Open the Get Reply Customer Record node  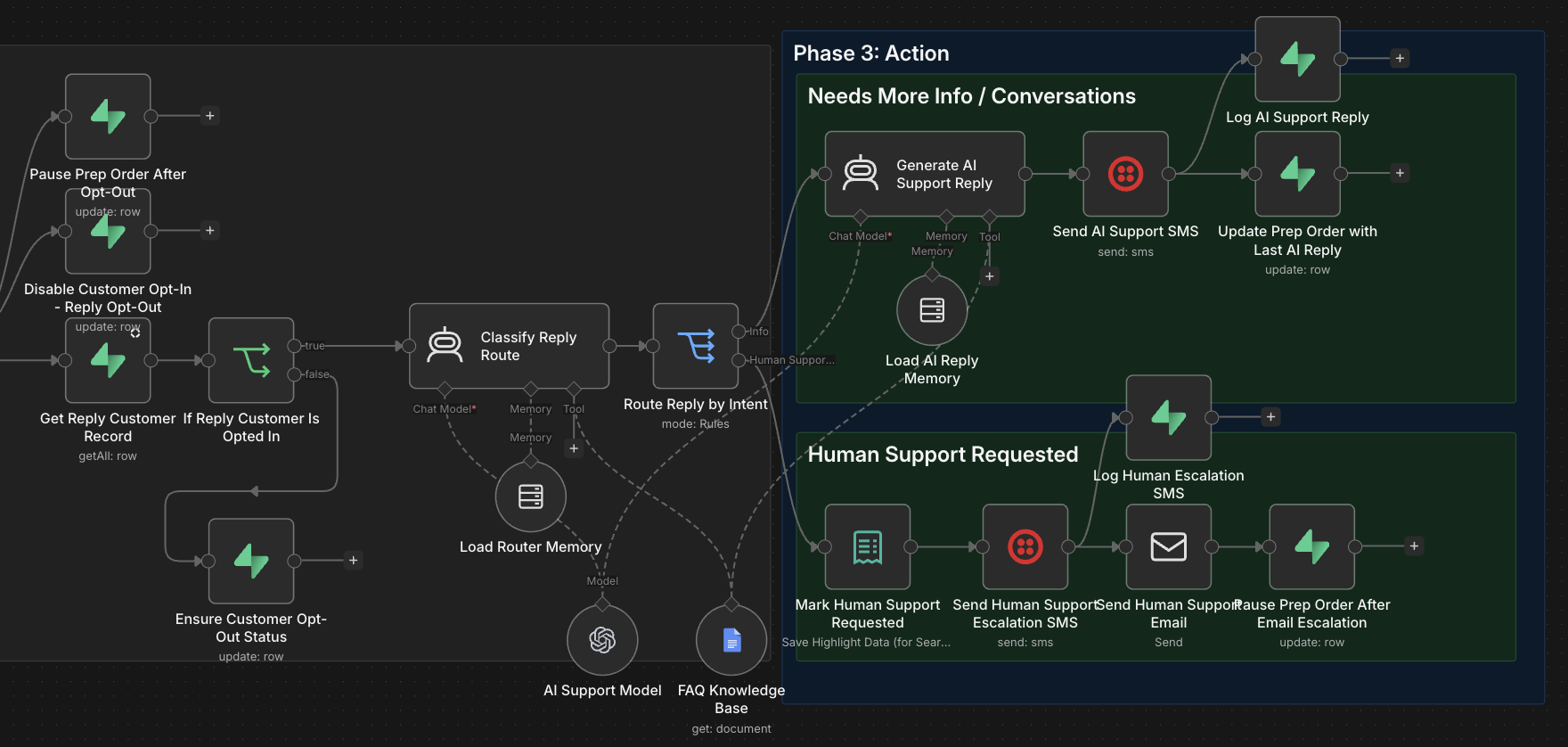click(108, 360)
